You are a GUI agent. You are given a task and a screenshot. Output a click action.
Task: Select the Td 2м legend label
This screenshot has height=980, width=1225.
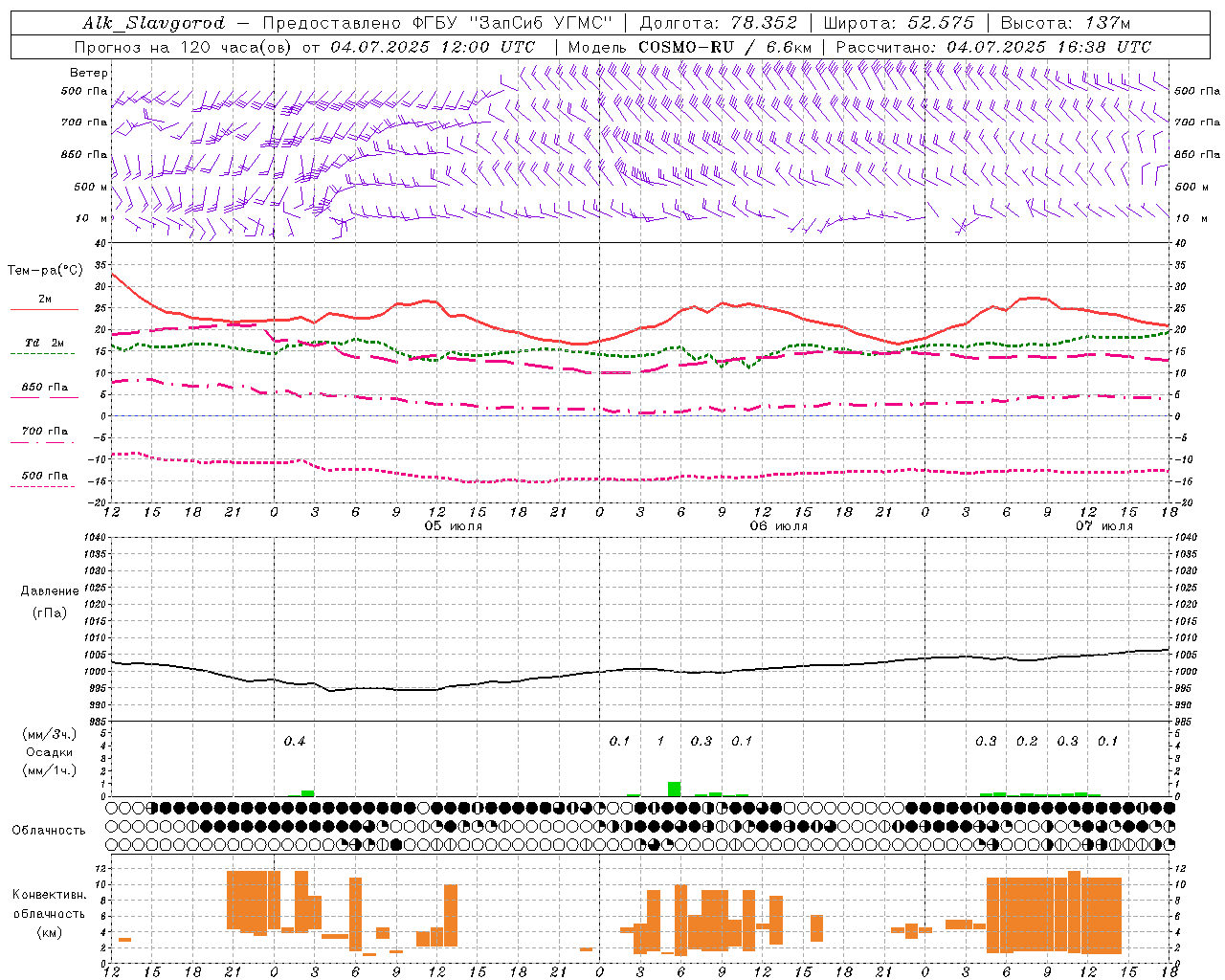tap(45, 343)
